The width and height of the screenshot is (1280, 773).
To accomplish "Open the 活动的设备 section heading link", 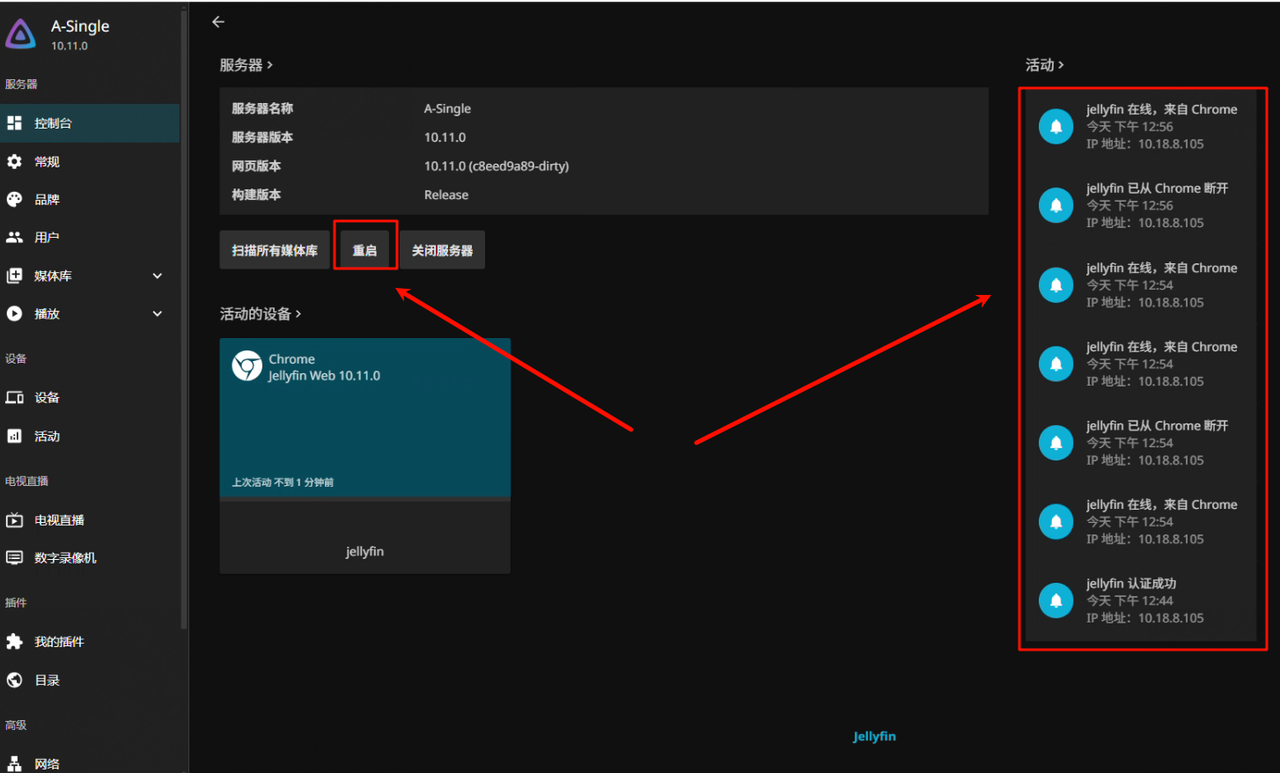I will (260, 314).
